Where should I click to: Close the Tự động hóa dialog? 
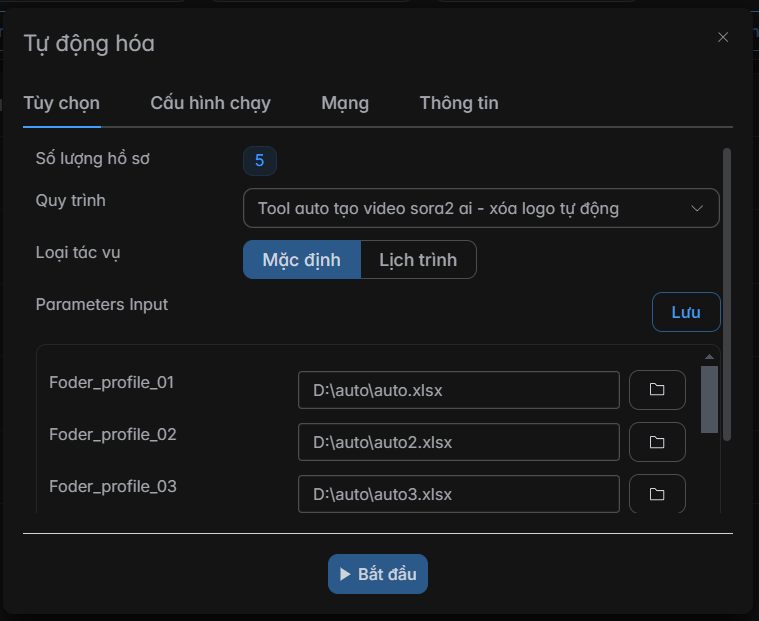pyautogui.click(x=723, y=37)
